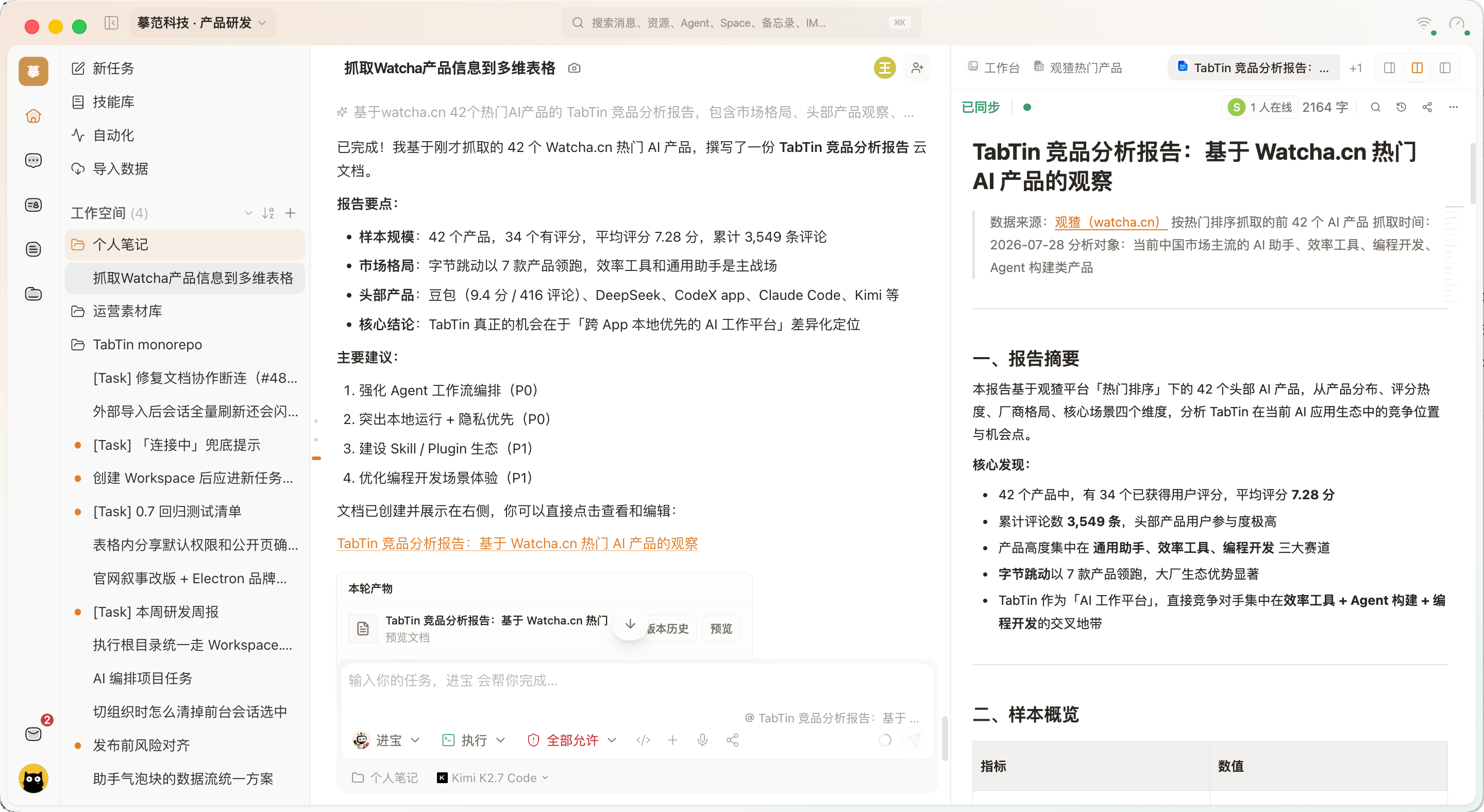Click the 预览 button on artifact card

[x=721, y=629]
